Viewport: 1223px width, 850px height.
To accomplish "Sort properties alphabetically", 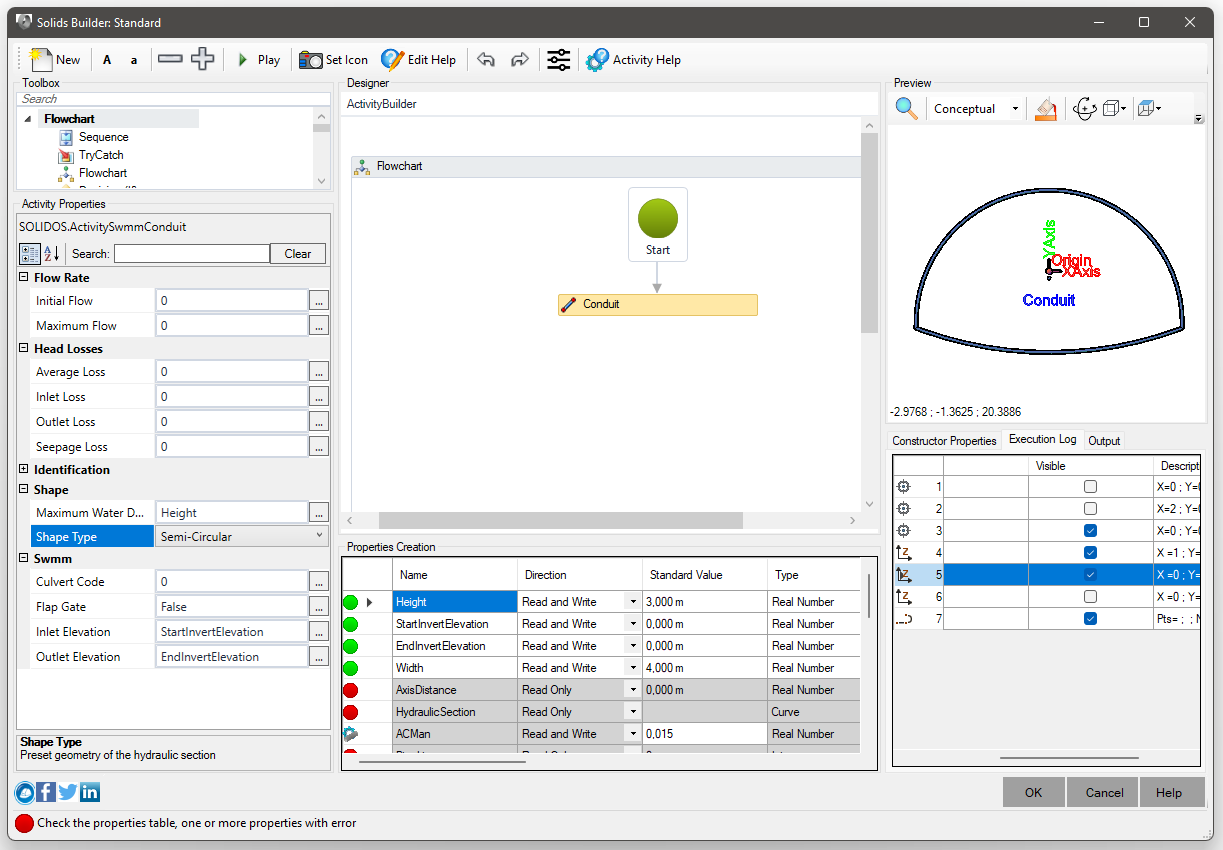I will point(52,254).
